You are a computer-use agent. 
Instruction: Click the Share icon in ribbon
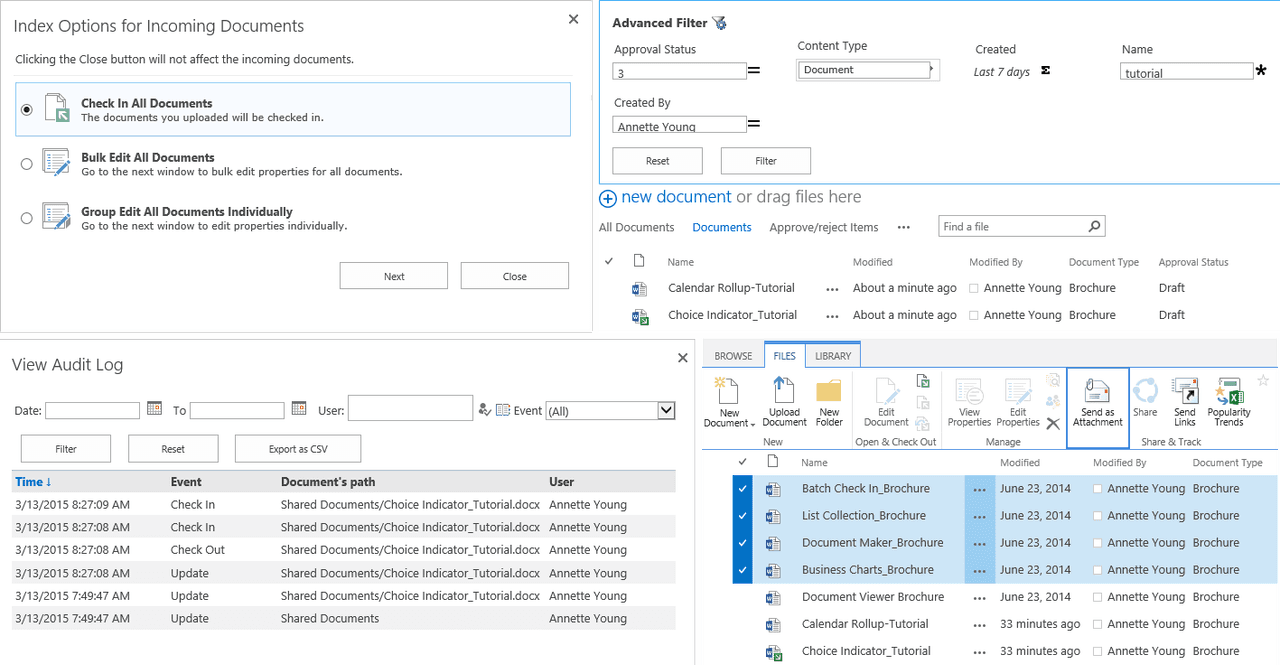click(1145, 390)
